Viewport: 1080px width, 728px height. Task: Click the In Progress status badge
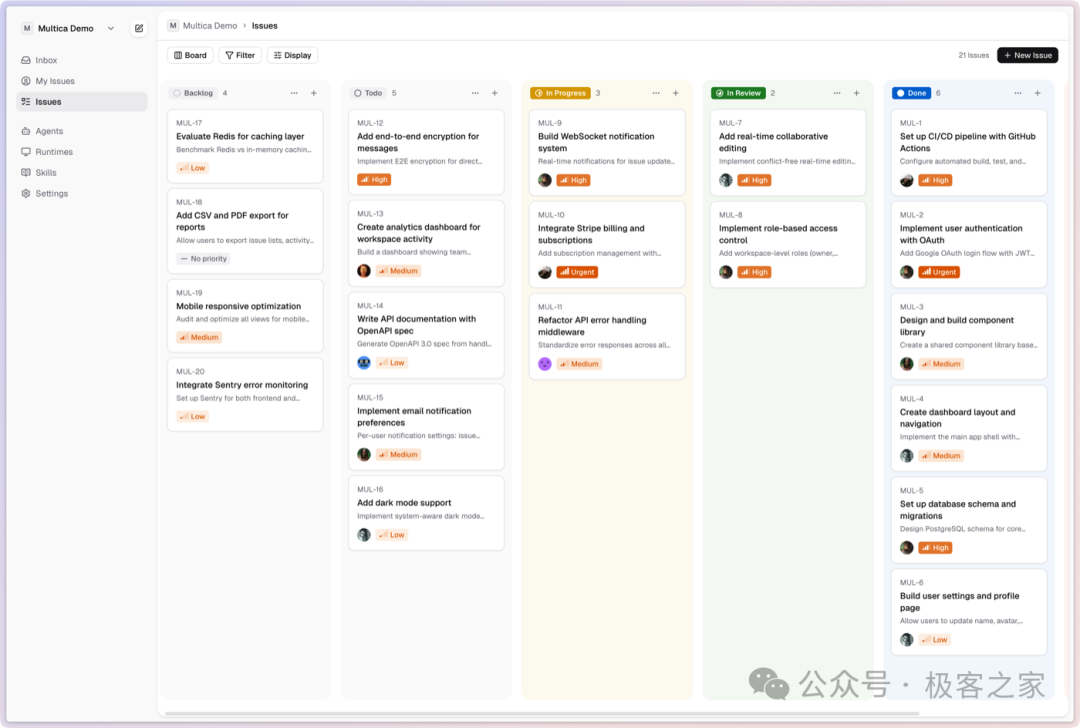(561, 93)
